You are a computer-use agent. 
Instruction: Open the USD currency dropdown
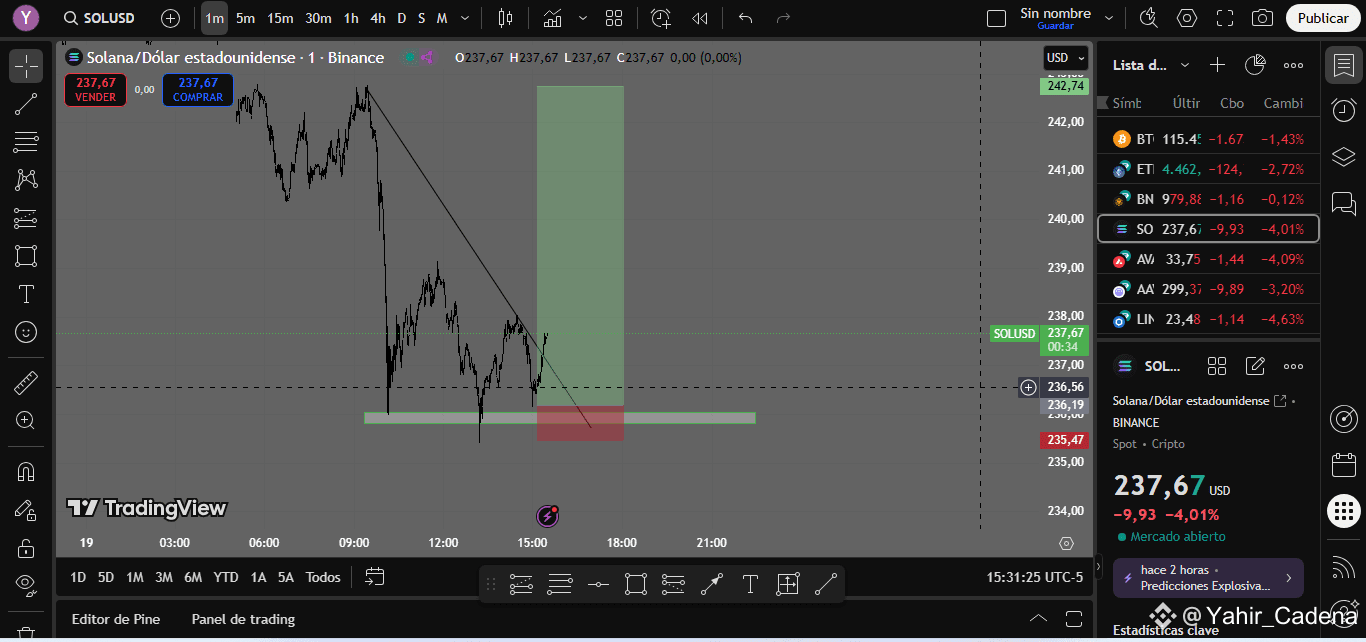coord(1066,58)
